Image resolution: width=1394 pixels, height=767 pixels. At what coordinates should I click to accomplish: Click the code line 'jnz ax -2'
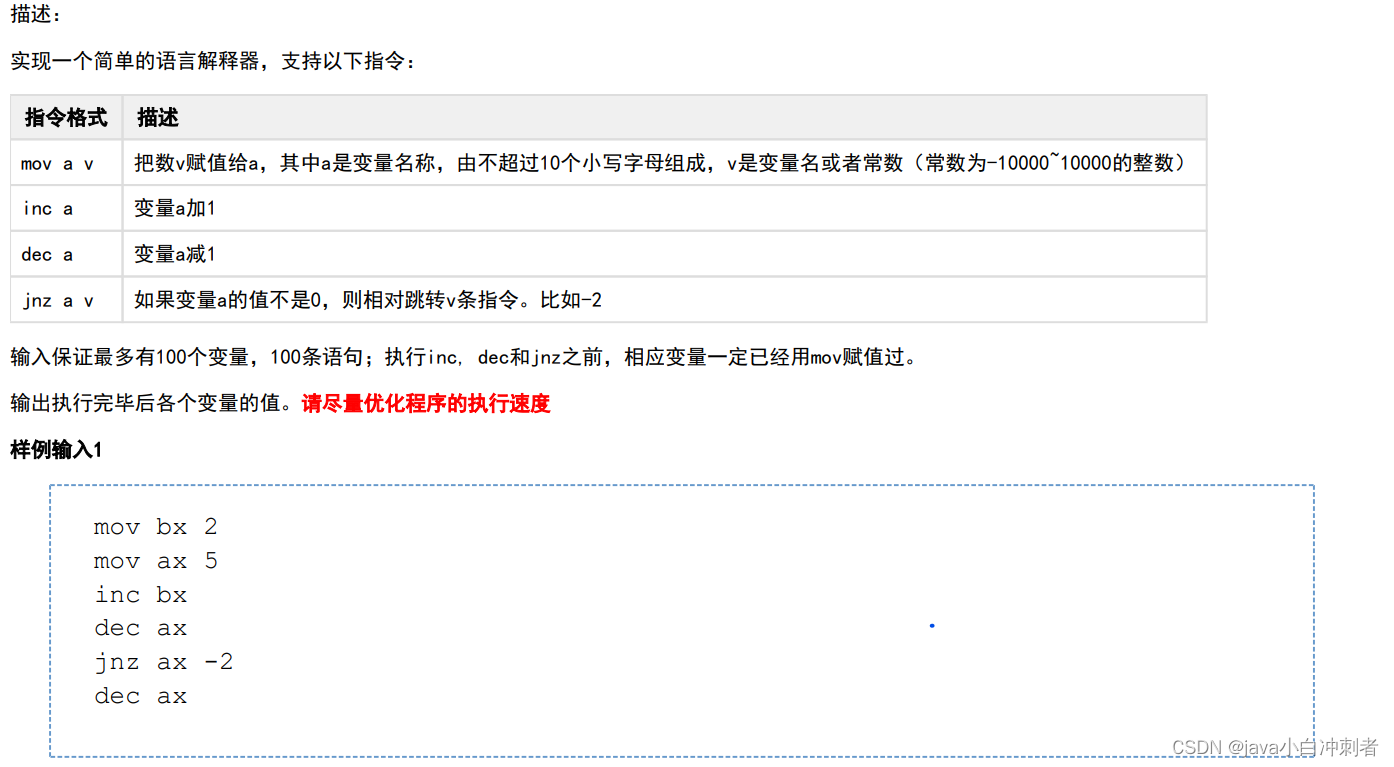pos(163,662)
